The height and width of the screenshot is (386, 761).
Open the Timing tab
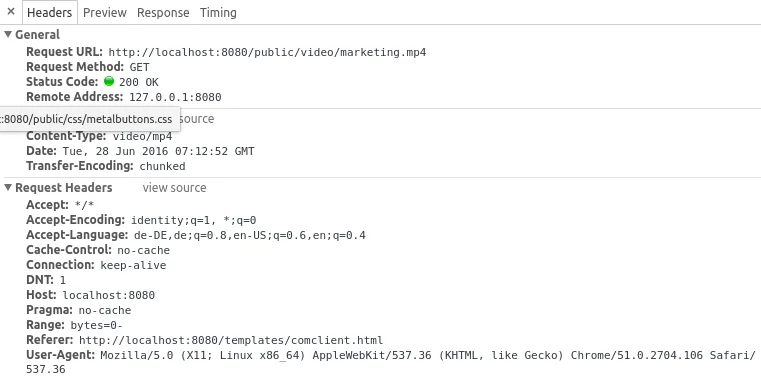point(218,13)
